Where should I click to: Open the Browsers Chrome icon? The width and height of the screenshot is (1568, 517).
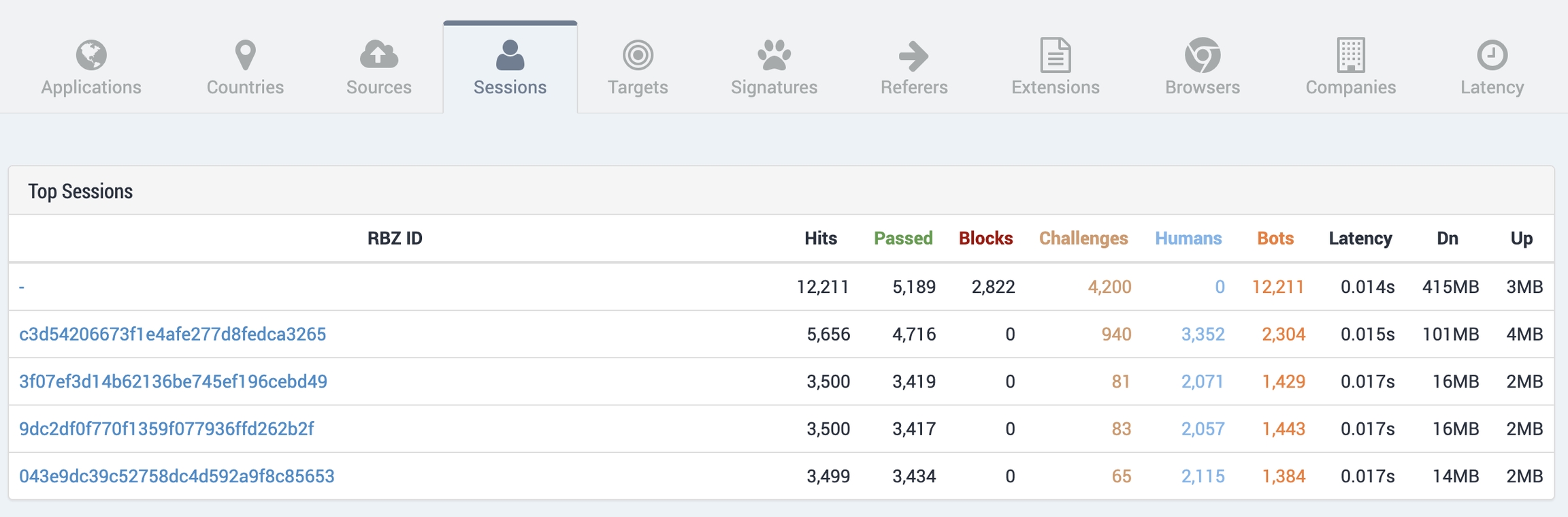pos(1203,55)
